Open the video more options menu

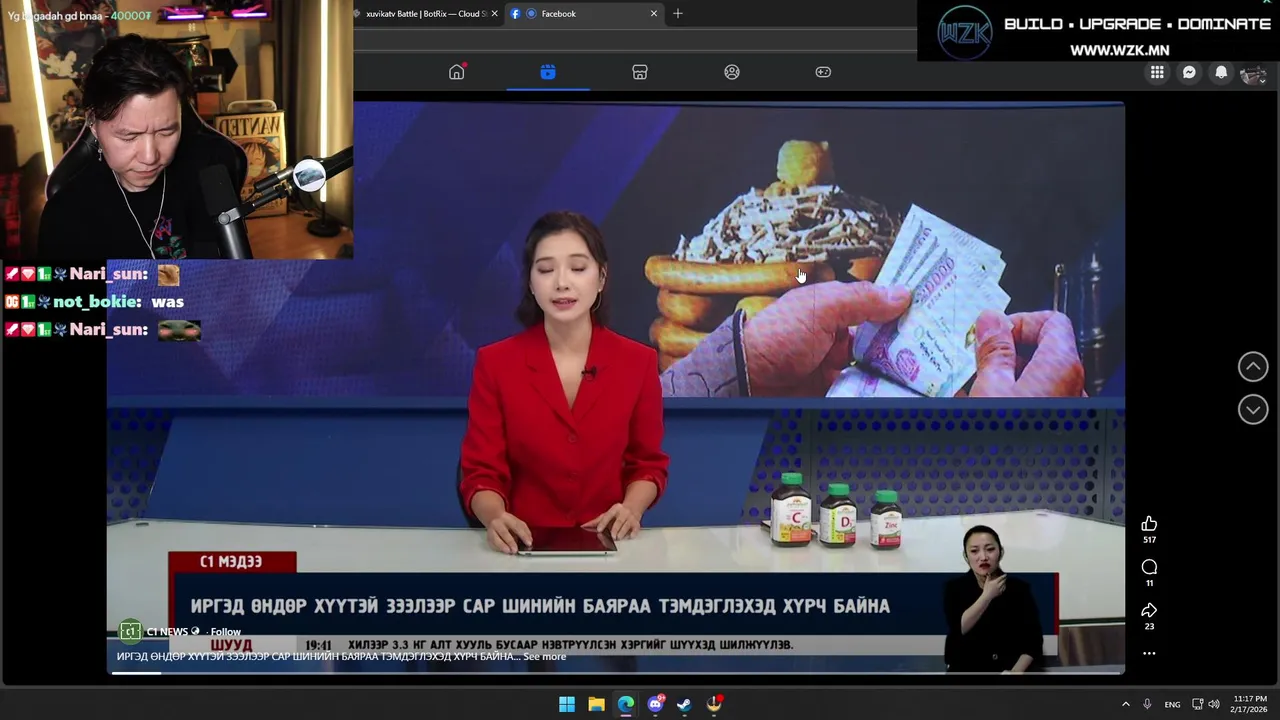point(1149,653)
